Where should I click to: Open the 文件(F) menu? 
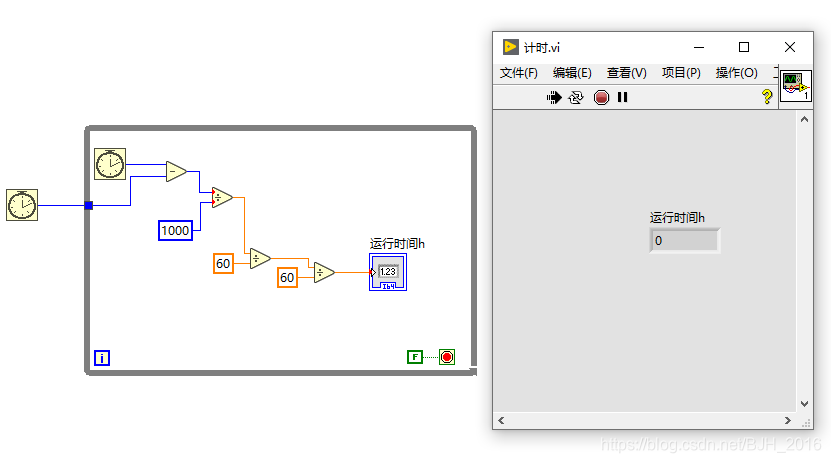[x=518, y=73]
